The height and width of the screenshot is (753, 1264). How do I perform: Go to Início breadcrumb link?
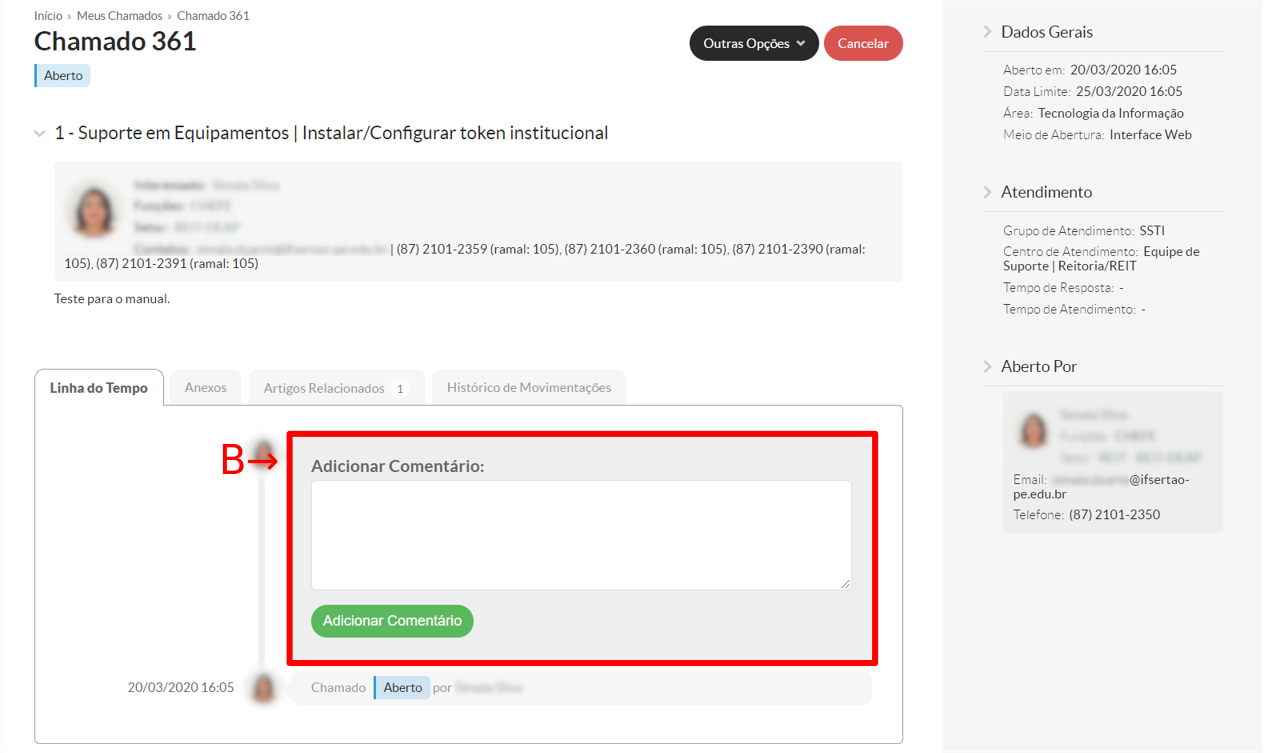point(48,16)
